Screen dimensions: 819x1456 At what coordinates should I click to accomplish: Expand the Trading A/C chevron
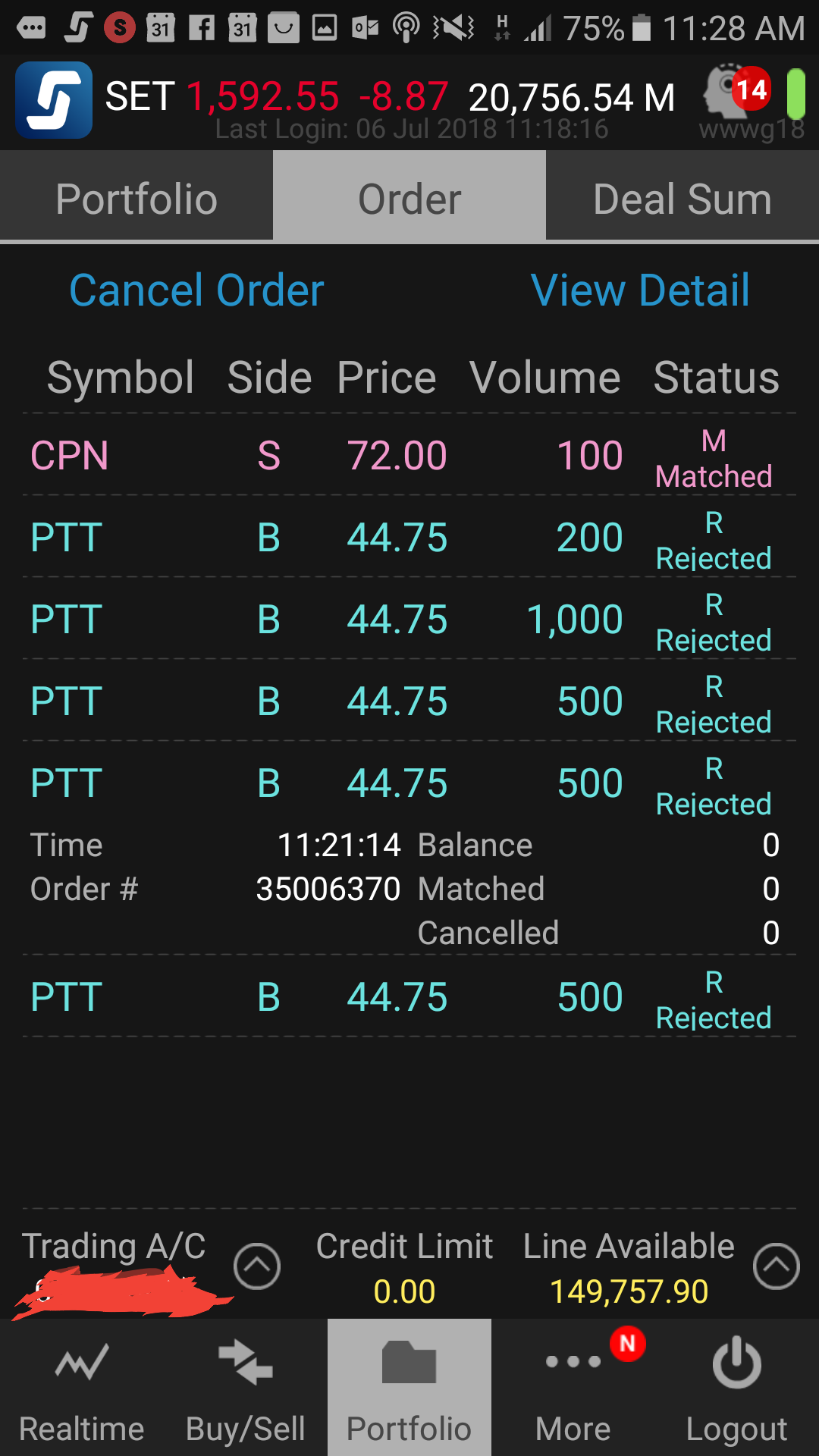point(257,1266)
